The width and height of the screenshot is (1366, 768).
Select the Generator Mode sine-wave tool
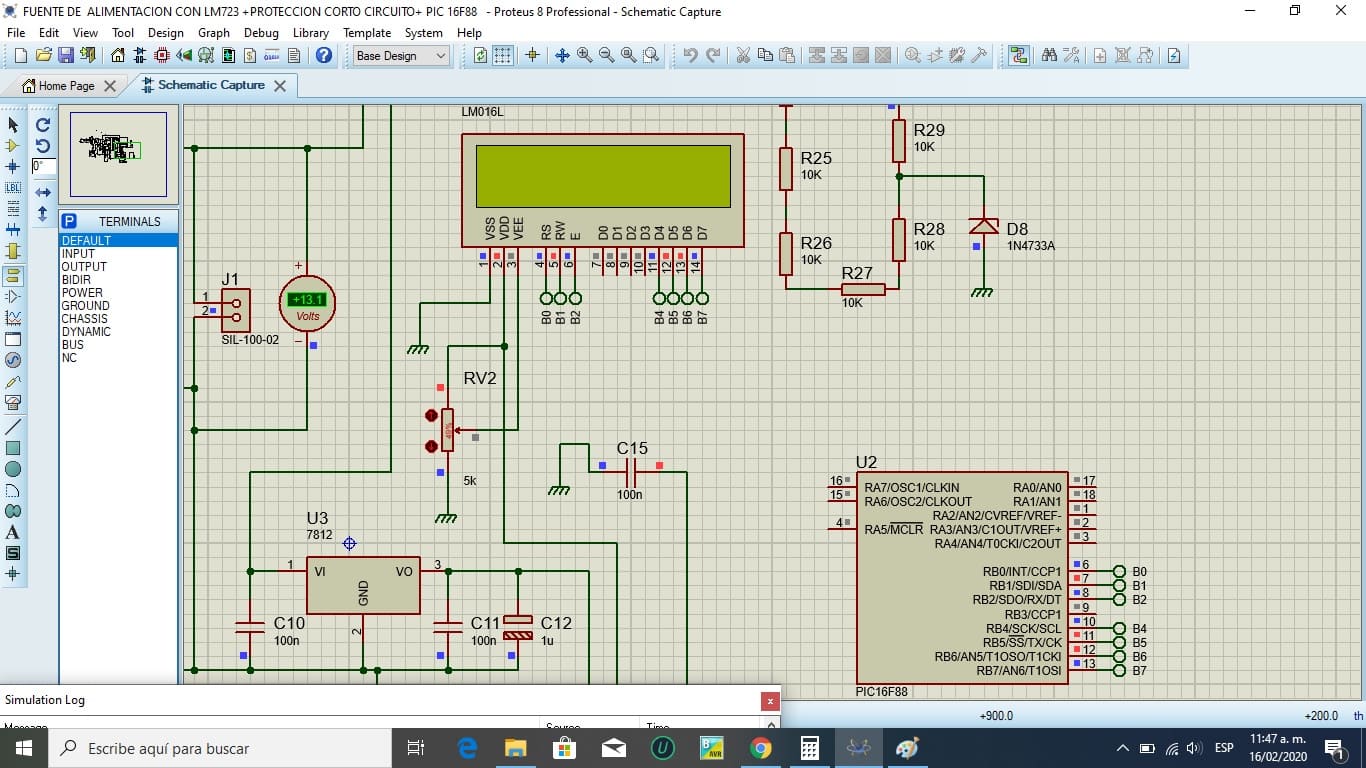tap(13, 360)
